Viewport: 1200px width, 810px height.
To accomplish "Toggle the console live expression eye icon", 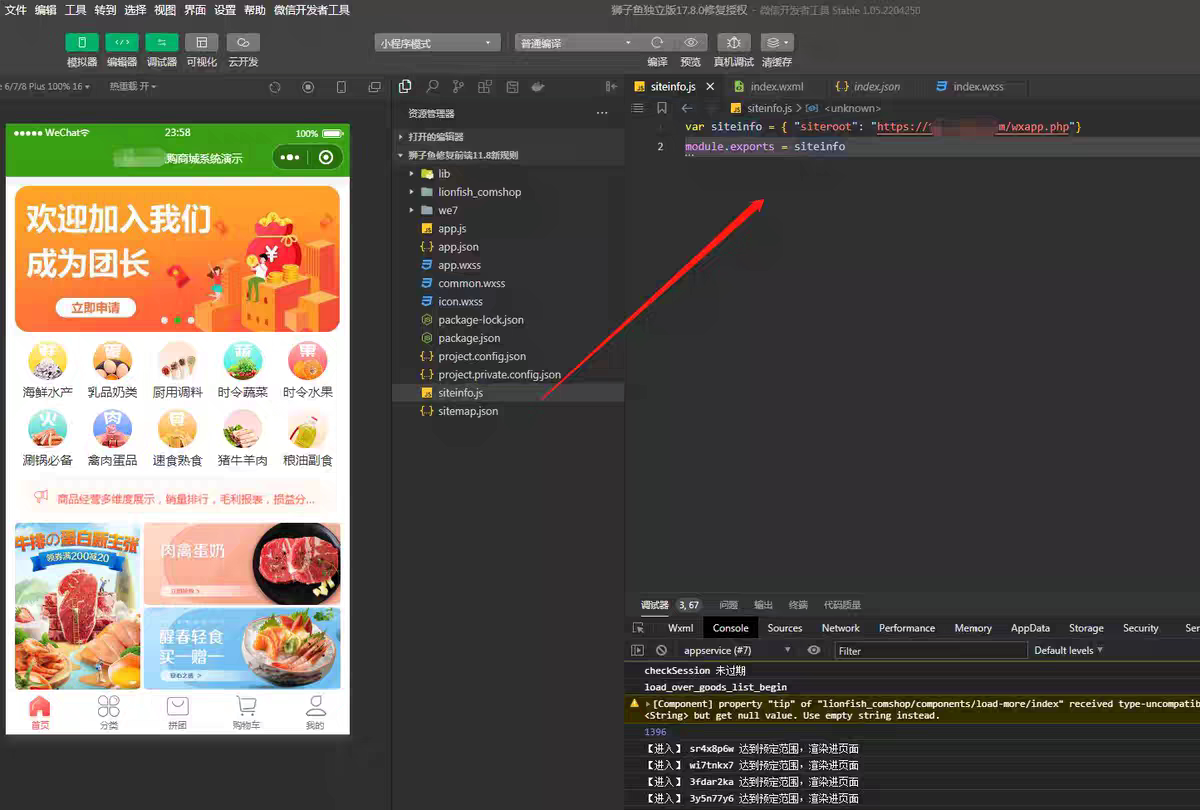I will click(x=814, y=650).
